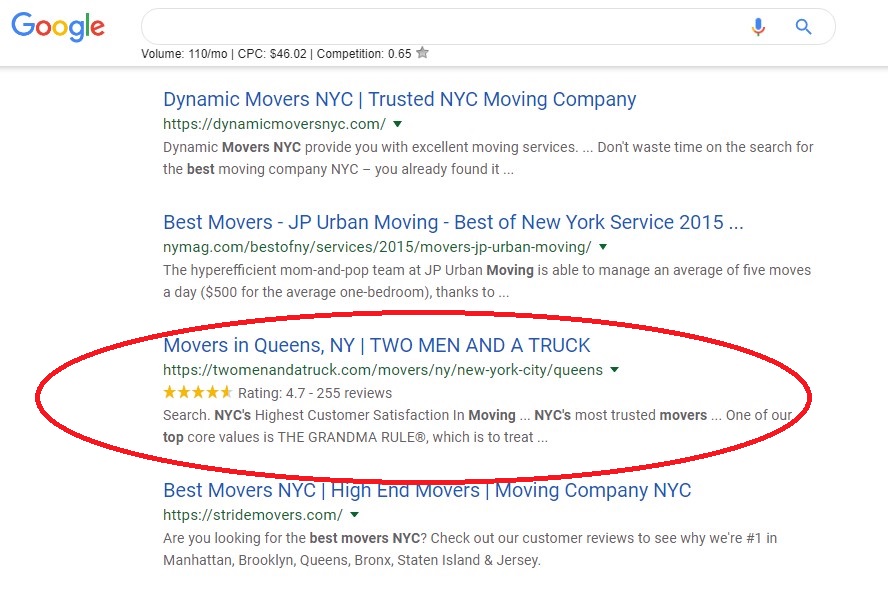The image size is (888, 596).
Task: Click the twomenandatruck.com green URL text
Action: [x=383, y=370]
